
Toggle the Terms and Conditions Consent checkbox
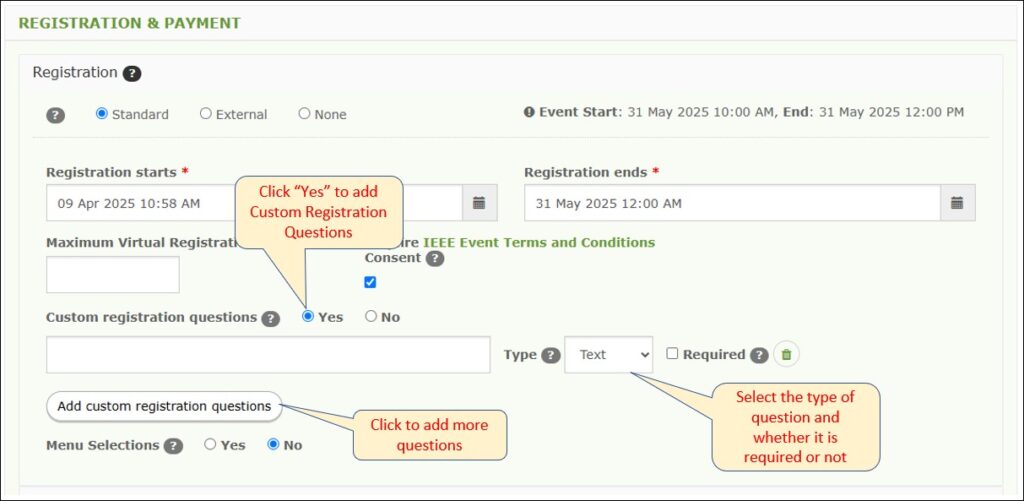pyautogui.click(x=370, y=282)
